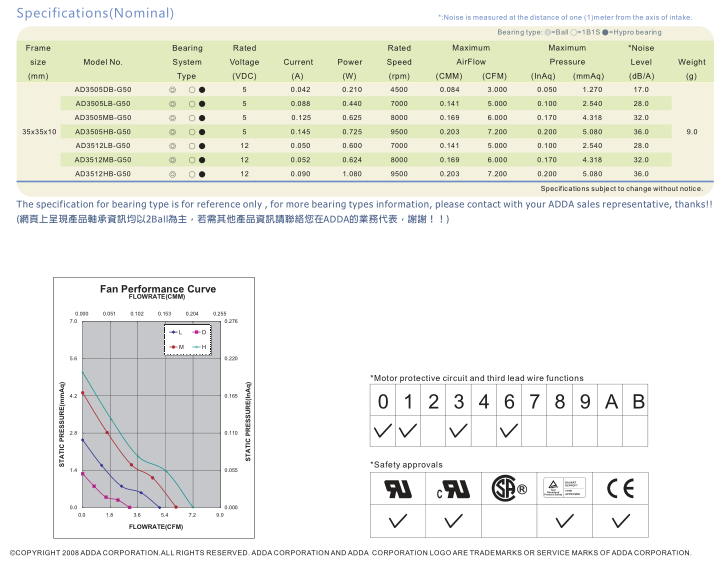Click the UL safety approval logo
The width and height of the screenshot is (717, 564).
click(x=398, y=489)
